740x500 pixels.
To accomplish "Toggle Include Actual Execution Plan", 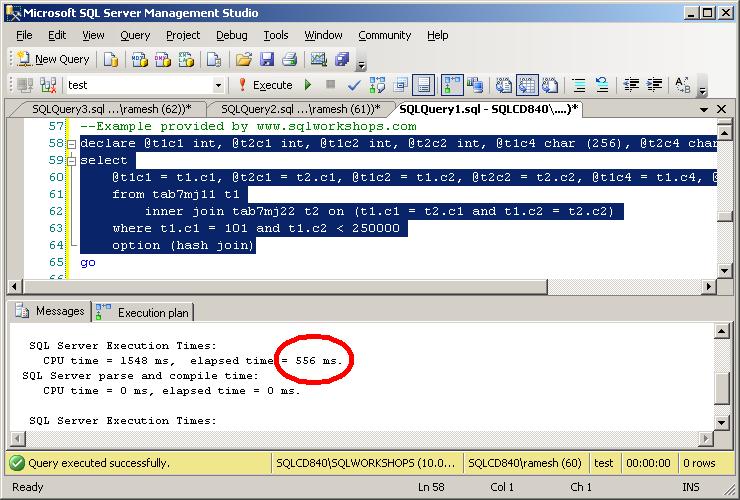I will pos(452,85).
